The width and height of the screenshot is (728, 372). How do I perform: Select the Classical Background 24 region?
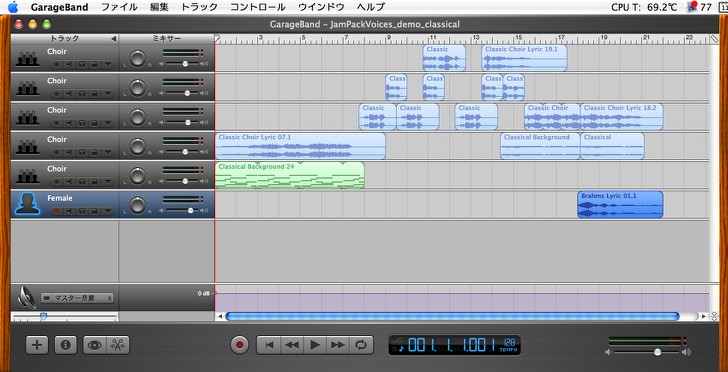(290, 176)
